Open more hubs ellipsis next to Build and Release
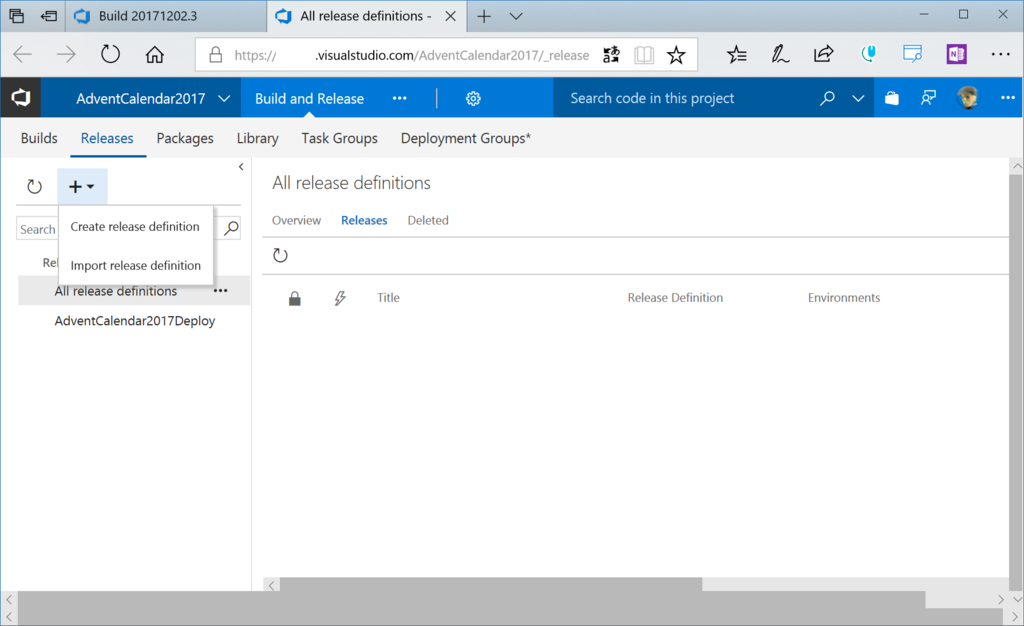 (400, 99)
